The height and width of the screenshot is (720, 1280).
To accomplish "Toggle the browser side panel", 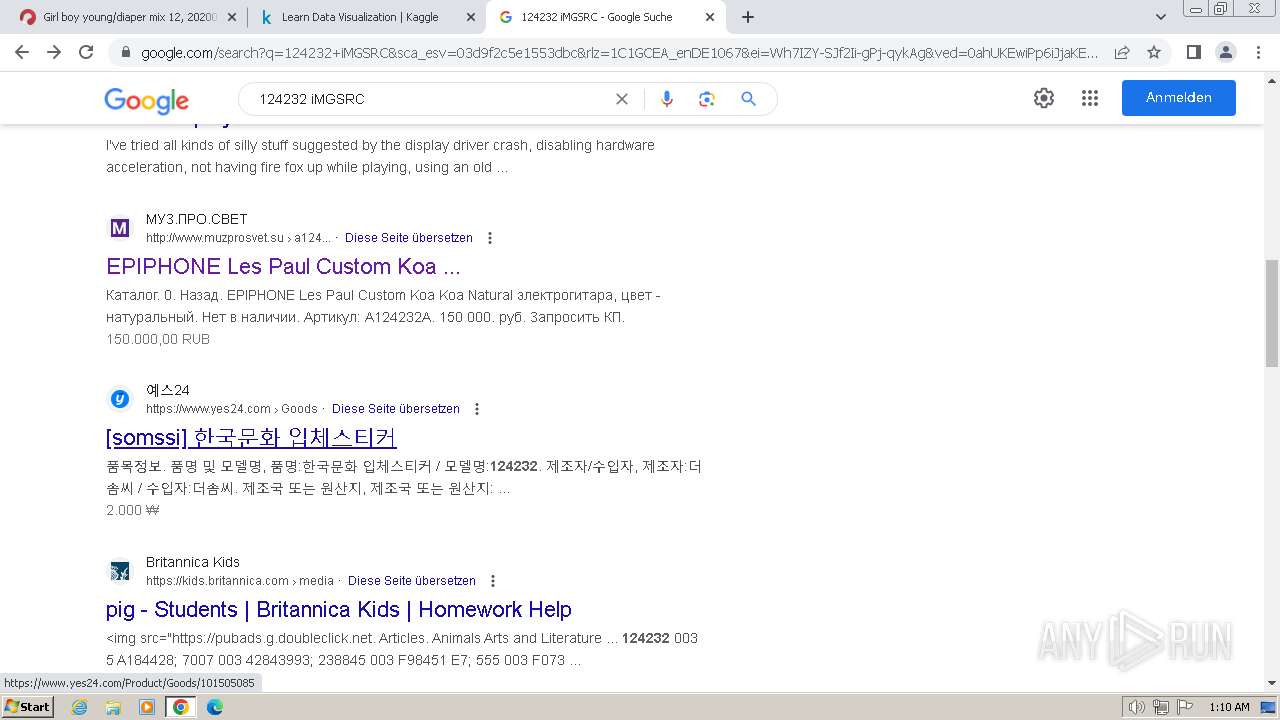I will click(1193, 52).
